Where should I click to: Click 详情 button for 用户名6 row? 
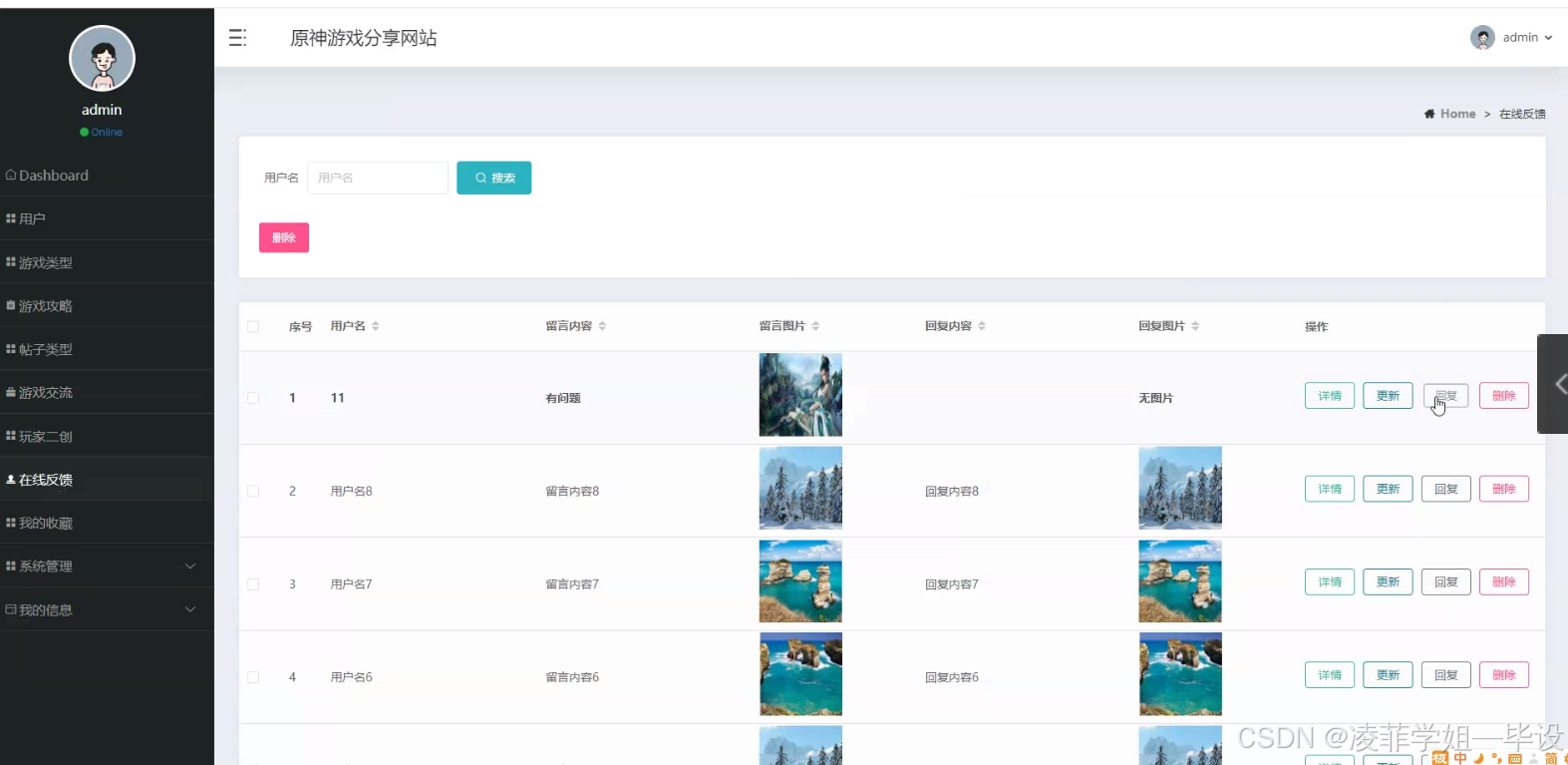pyautogui.click(x=1330, y=675)
